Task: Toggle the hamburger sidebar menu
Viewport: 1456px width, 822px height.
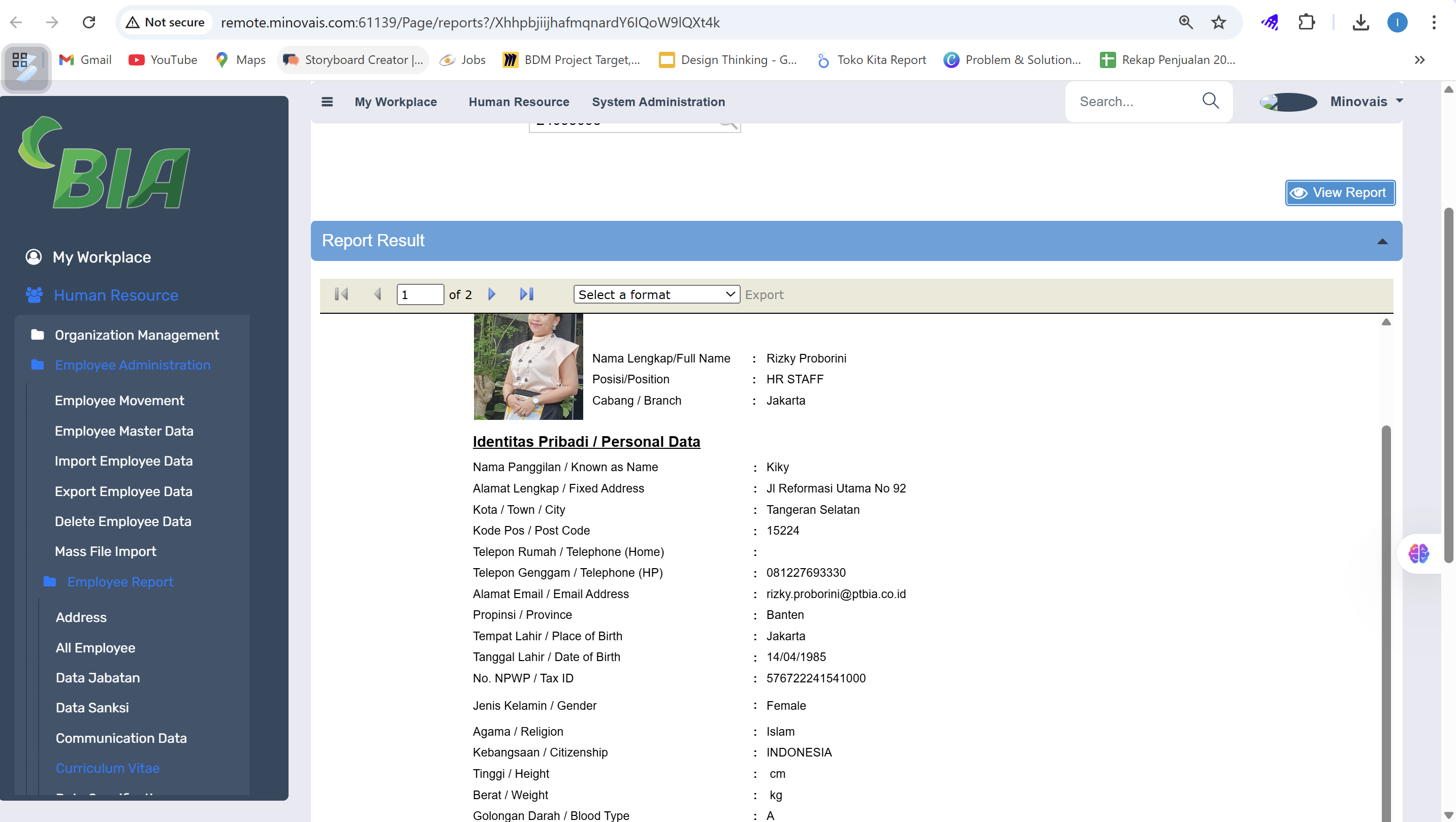Action: pos(327,102)
